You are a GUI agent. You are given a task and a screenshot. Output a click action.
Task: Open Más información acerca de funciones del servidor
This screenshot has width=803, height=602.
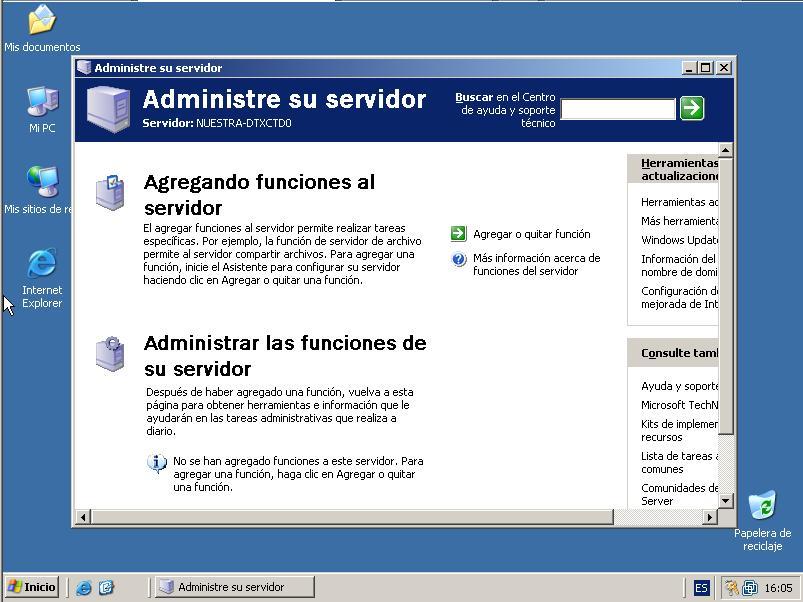pos(536,265)
